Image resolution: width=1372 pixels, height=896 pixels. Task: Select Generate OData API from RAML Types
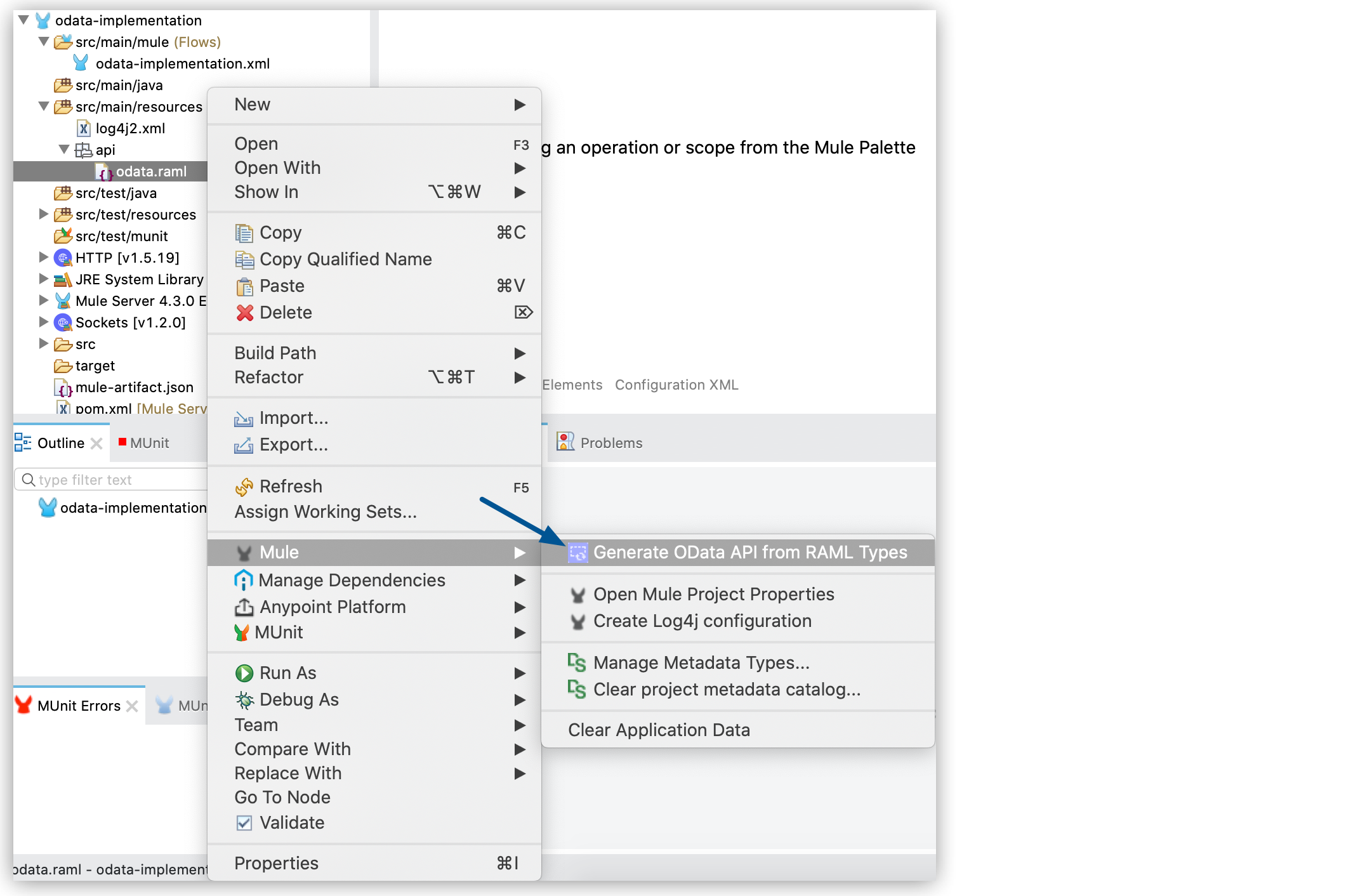pos(750,552)
